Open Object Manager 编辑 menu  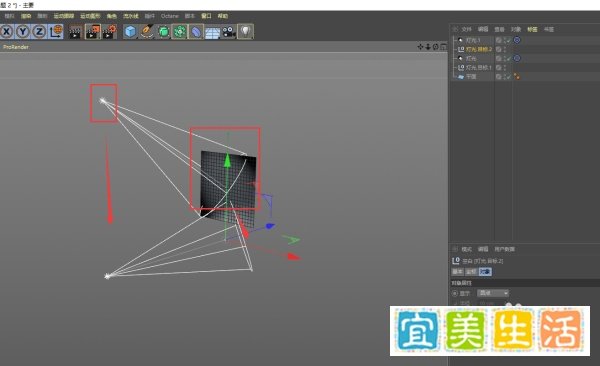pos(483,29)
